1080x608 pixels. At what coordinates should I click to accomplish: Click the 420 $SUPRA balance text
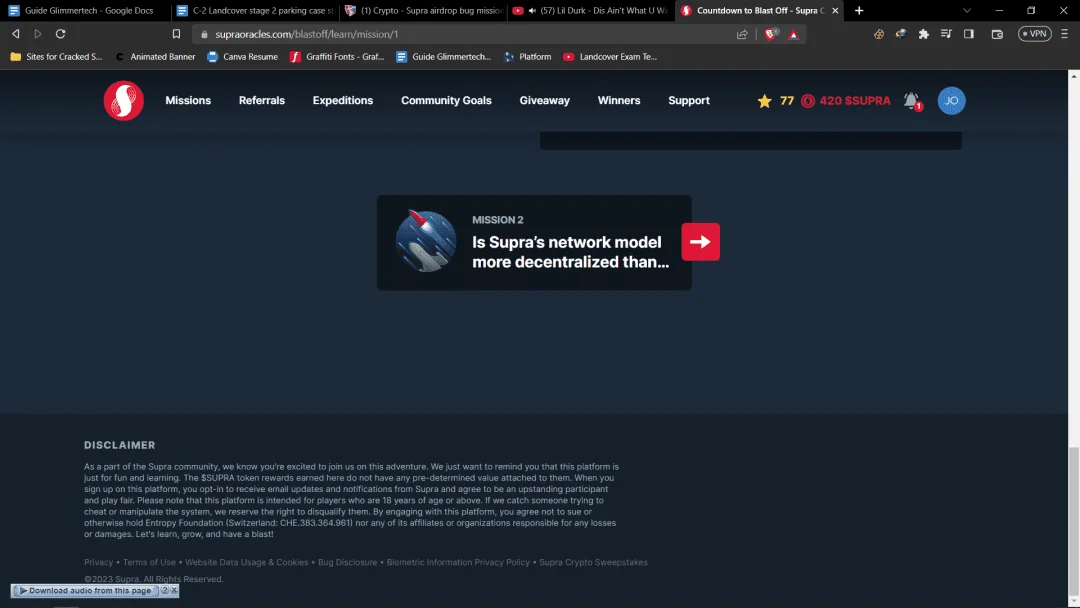[x=855, y=101]
